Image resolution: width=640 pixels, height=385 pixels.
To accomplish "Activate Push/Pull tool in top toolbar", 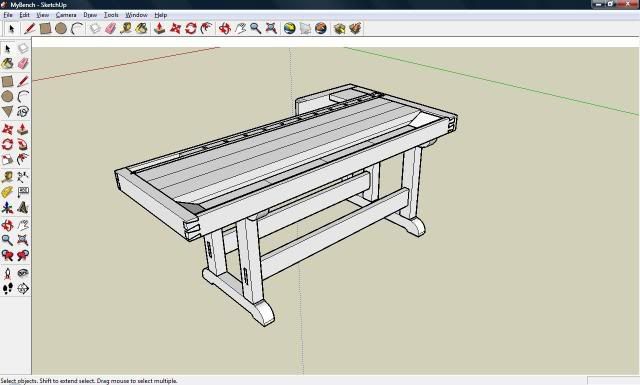I will pos(160,29).
